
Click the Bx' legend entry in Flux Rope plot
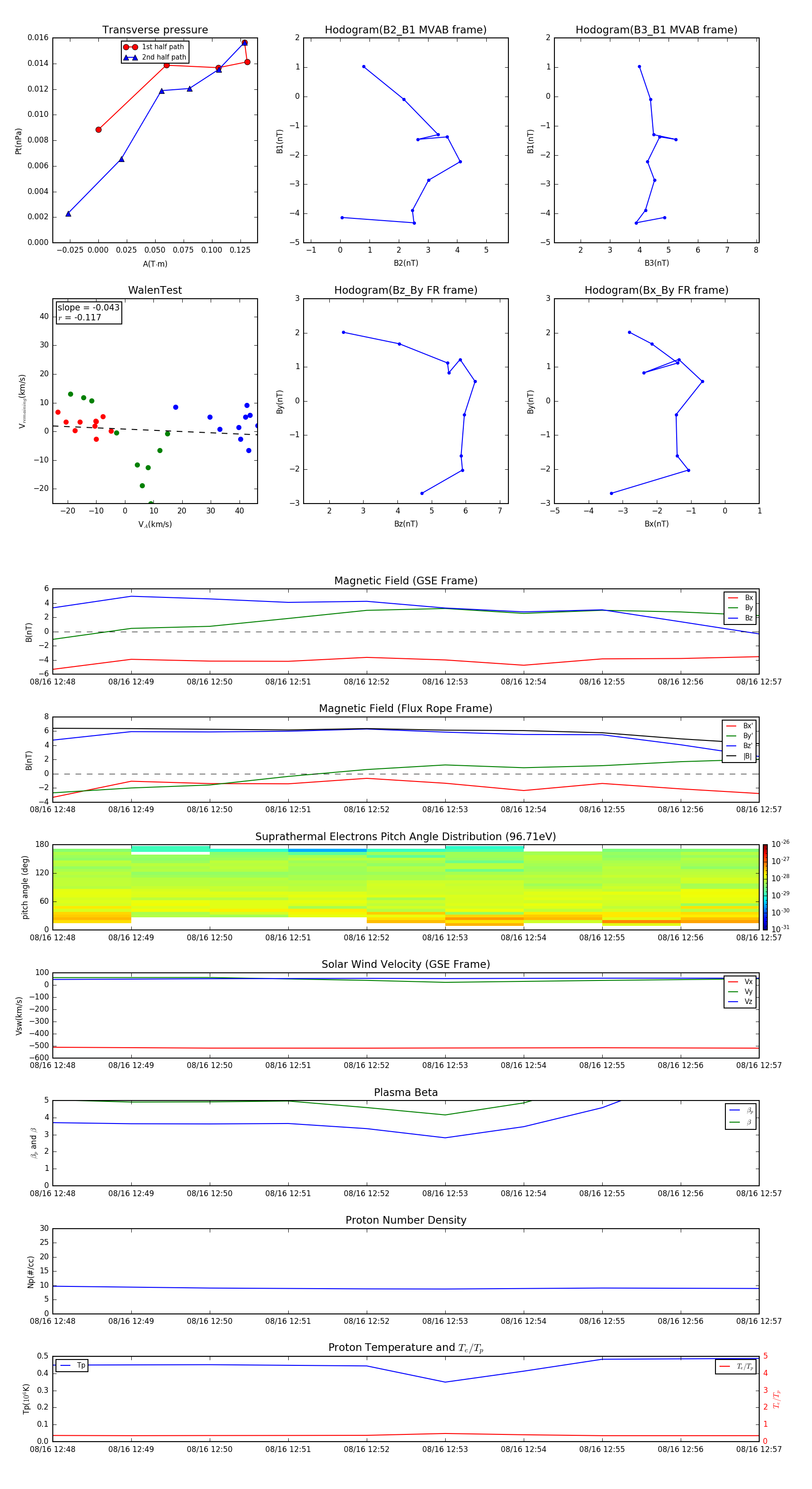(x=739, y=726)
